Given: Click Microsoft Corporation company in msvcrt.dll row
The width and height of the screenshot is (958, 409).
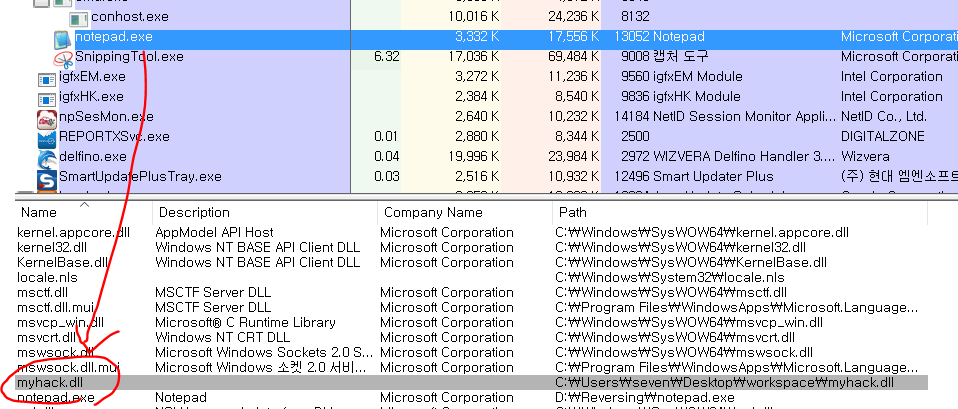Looking at the screenshot, I should point(447,337).
